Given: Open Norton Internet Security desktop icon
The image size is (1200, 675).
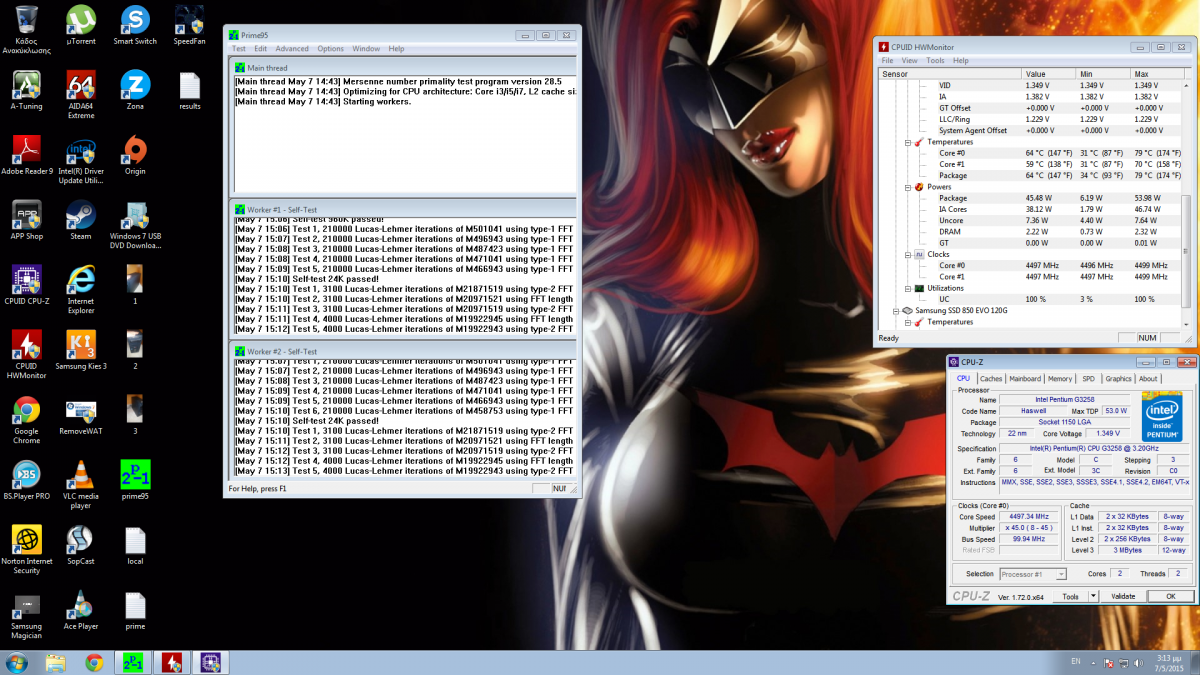Looking at the screenshot, I should point(26,550).
